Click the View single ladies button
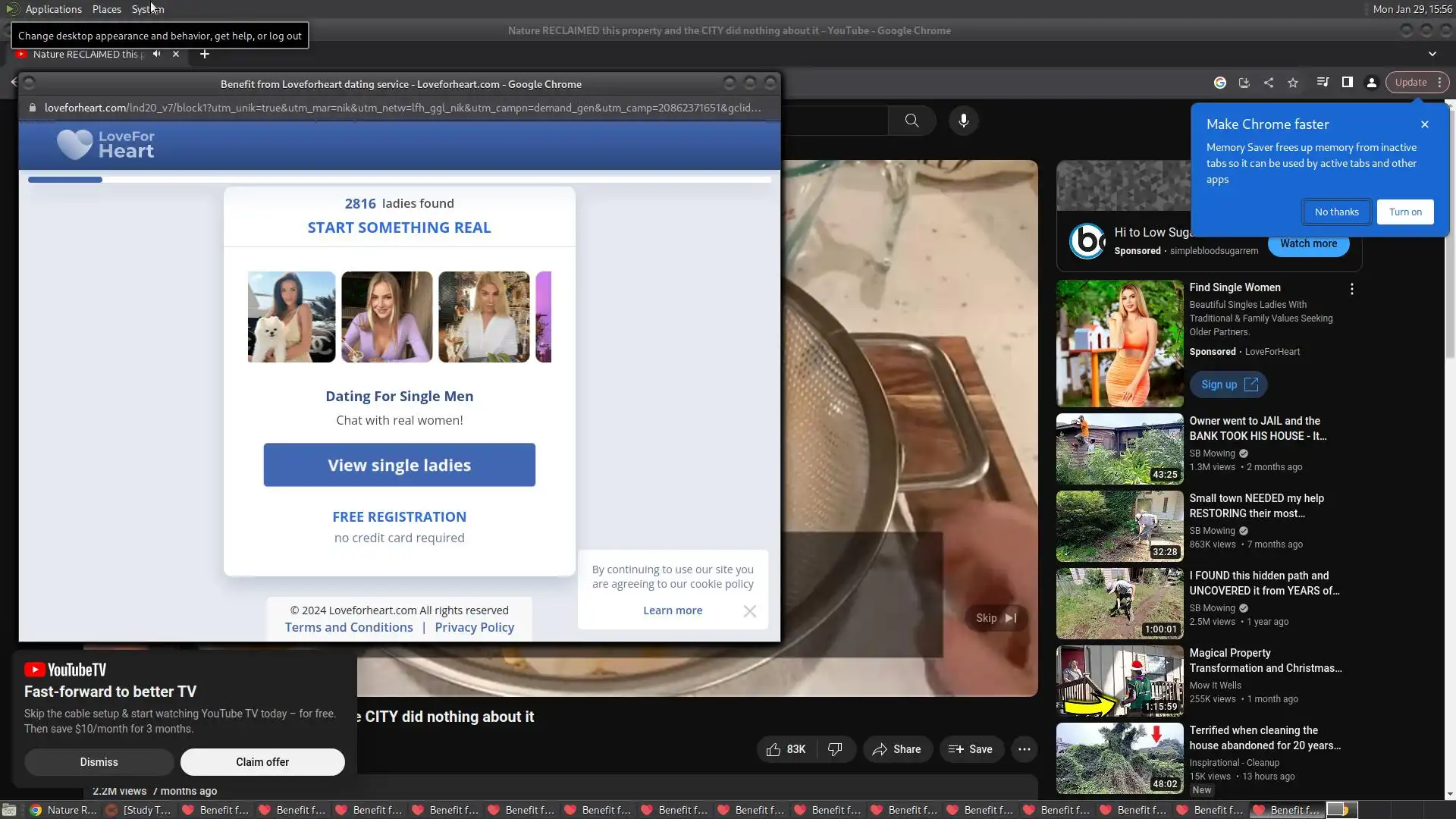Image resolution: width=1456 pixels, height=819 pixels. pos(399,465)
